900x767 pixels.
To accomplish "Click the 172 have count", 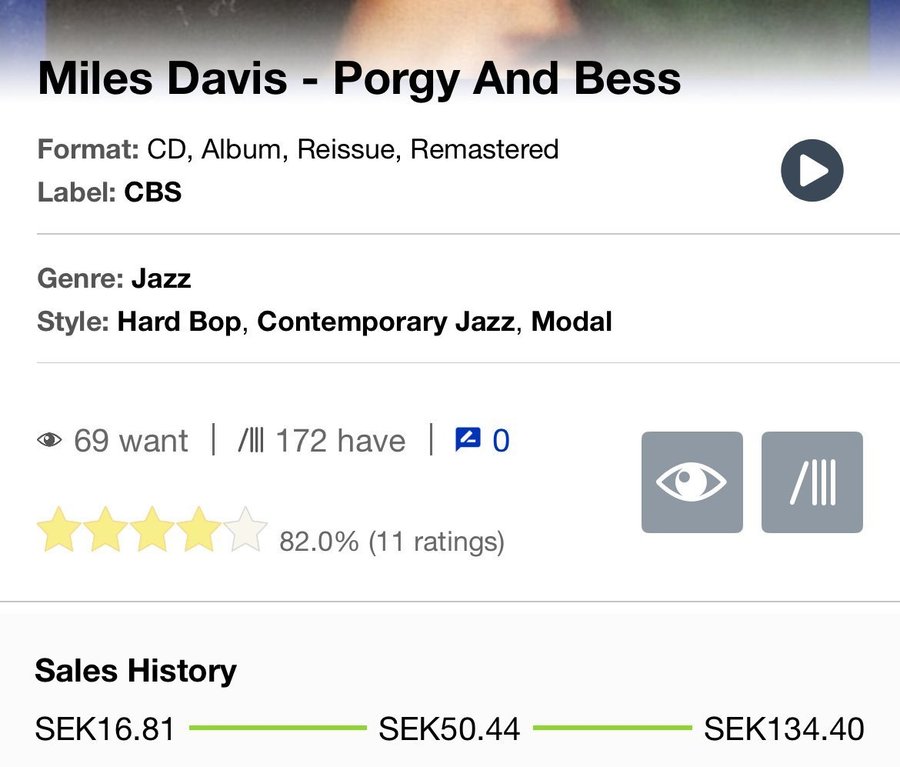I will 340,441.
